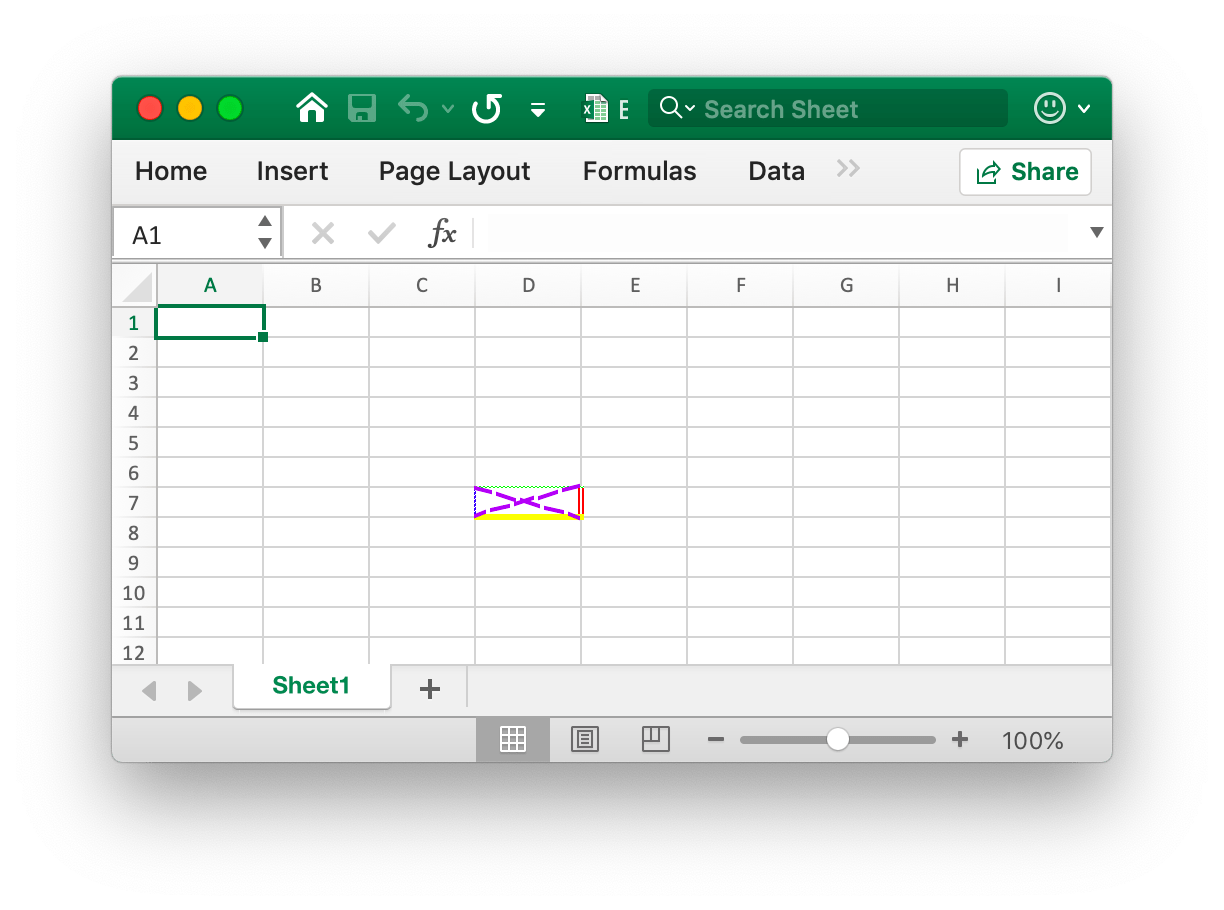Switch to the Formulas tab
Screen dimensions: 1224x910
tap(639, 171)
